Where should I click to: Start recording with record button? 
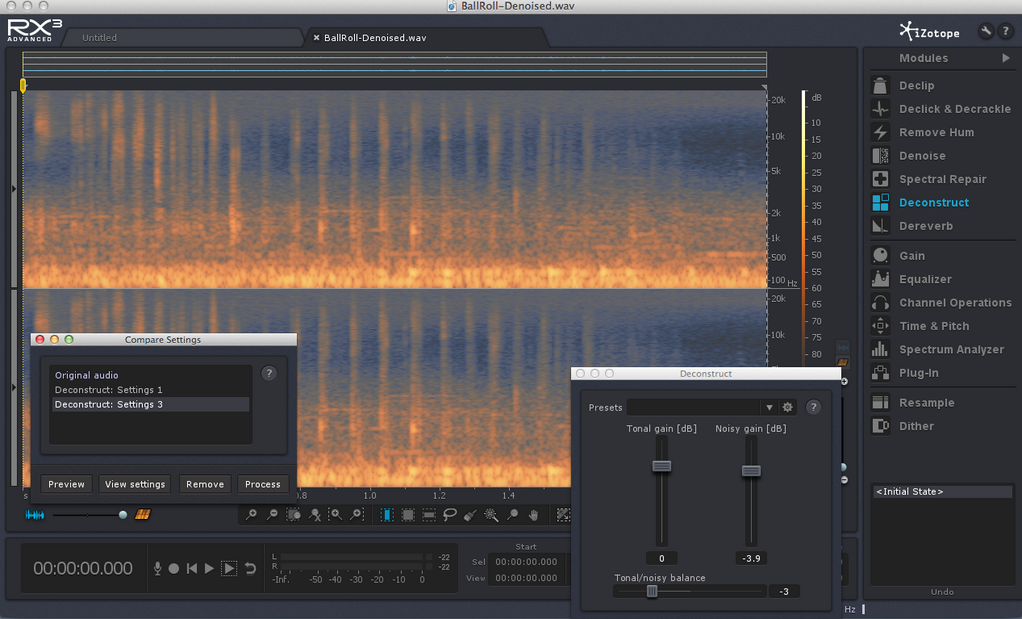pyautogui.click(x=174, y=568)
